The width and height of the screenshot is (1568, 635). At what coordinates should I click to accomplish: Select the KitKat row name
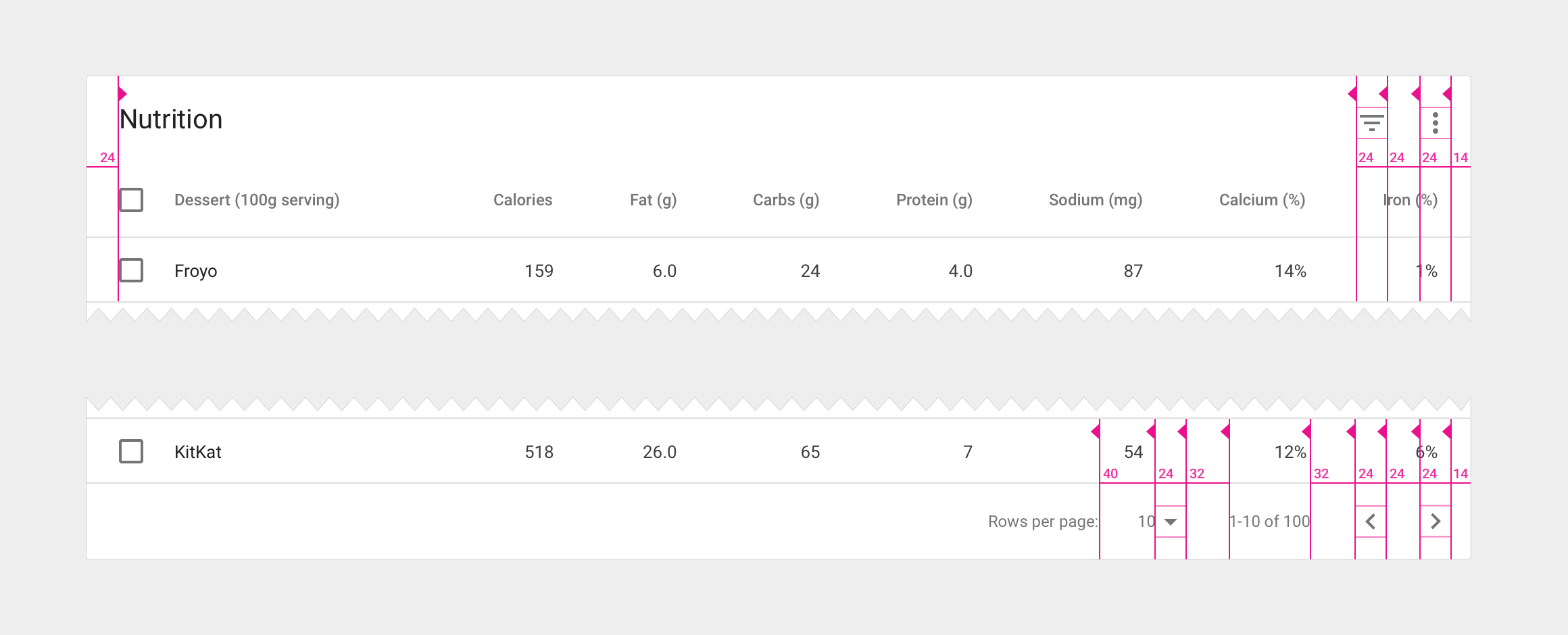click(197, 452)
